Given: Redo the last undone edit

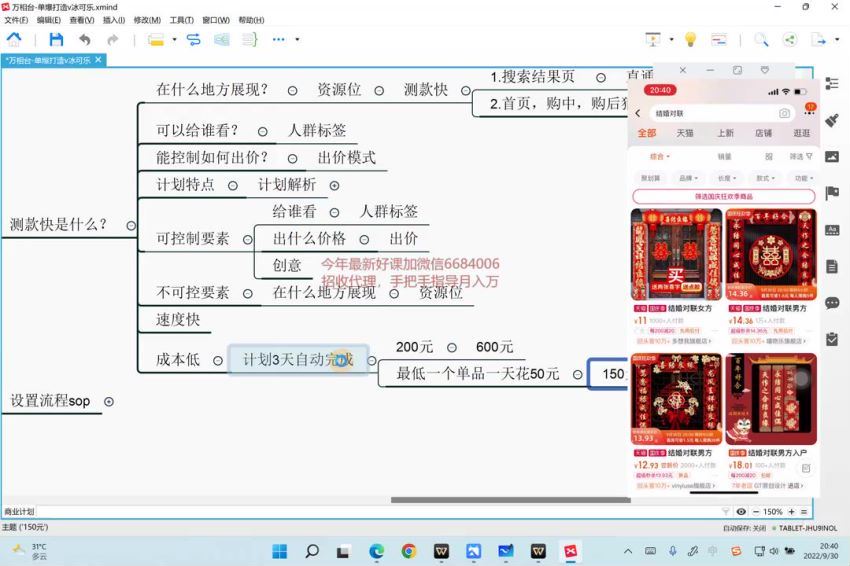Looking at the screenshot, I should [x=113, y=39].
